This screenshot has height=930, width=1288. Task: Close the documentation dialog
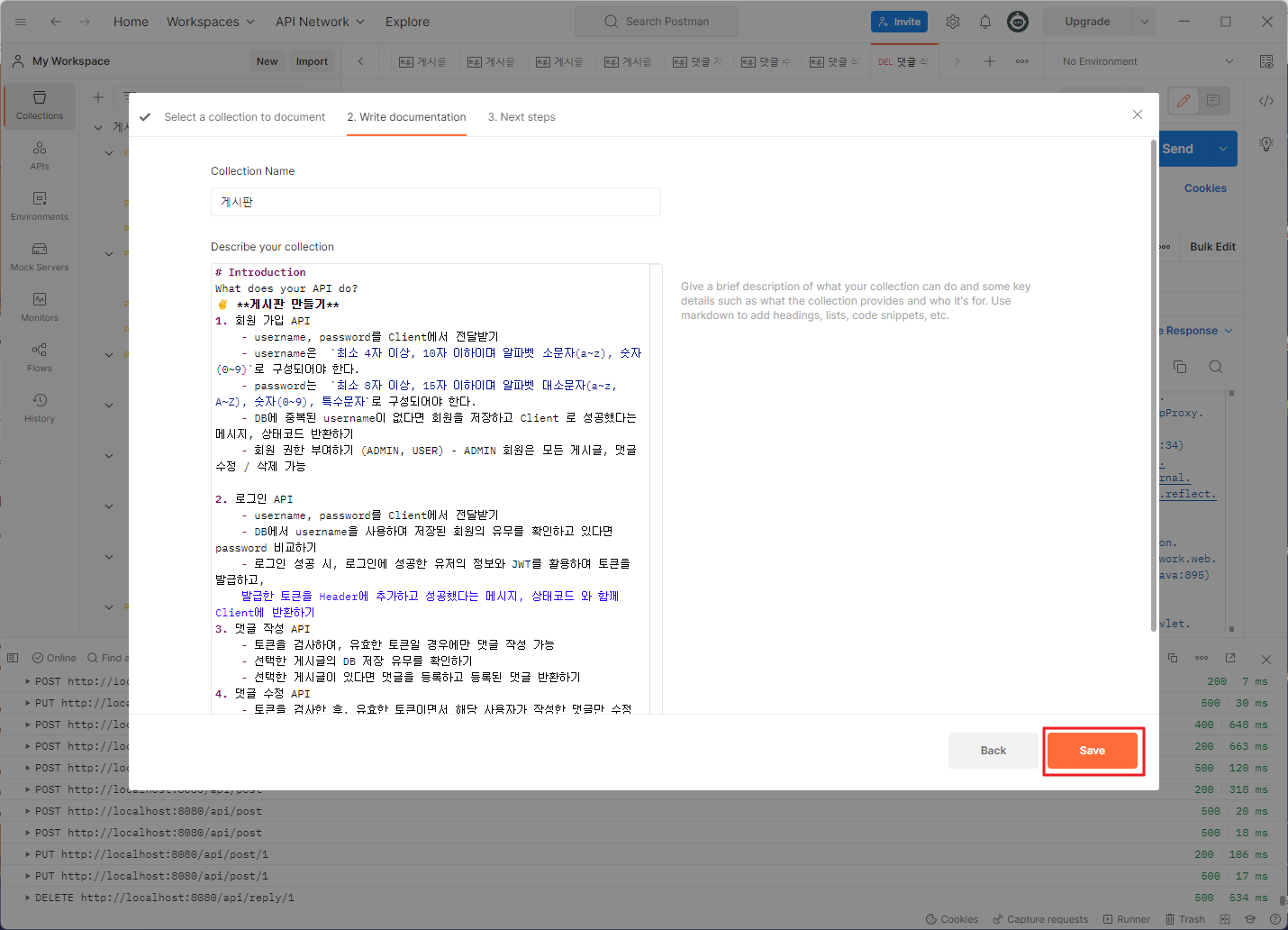tap(1138, 114)
